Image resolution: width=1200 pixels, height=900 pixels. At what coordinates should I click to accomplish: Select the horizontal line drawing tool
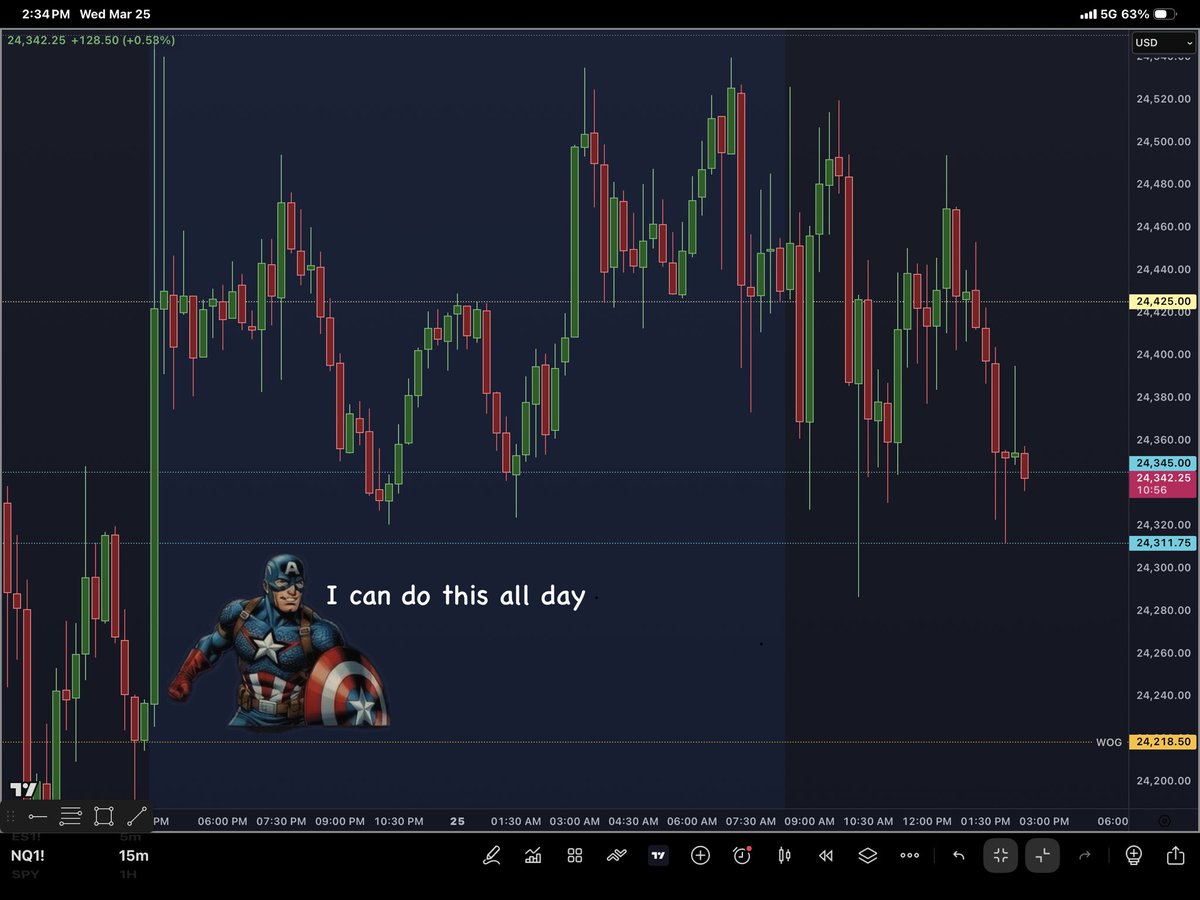pos(38,816)
